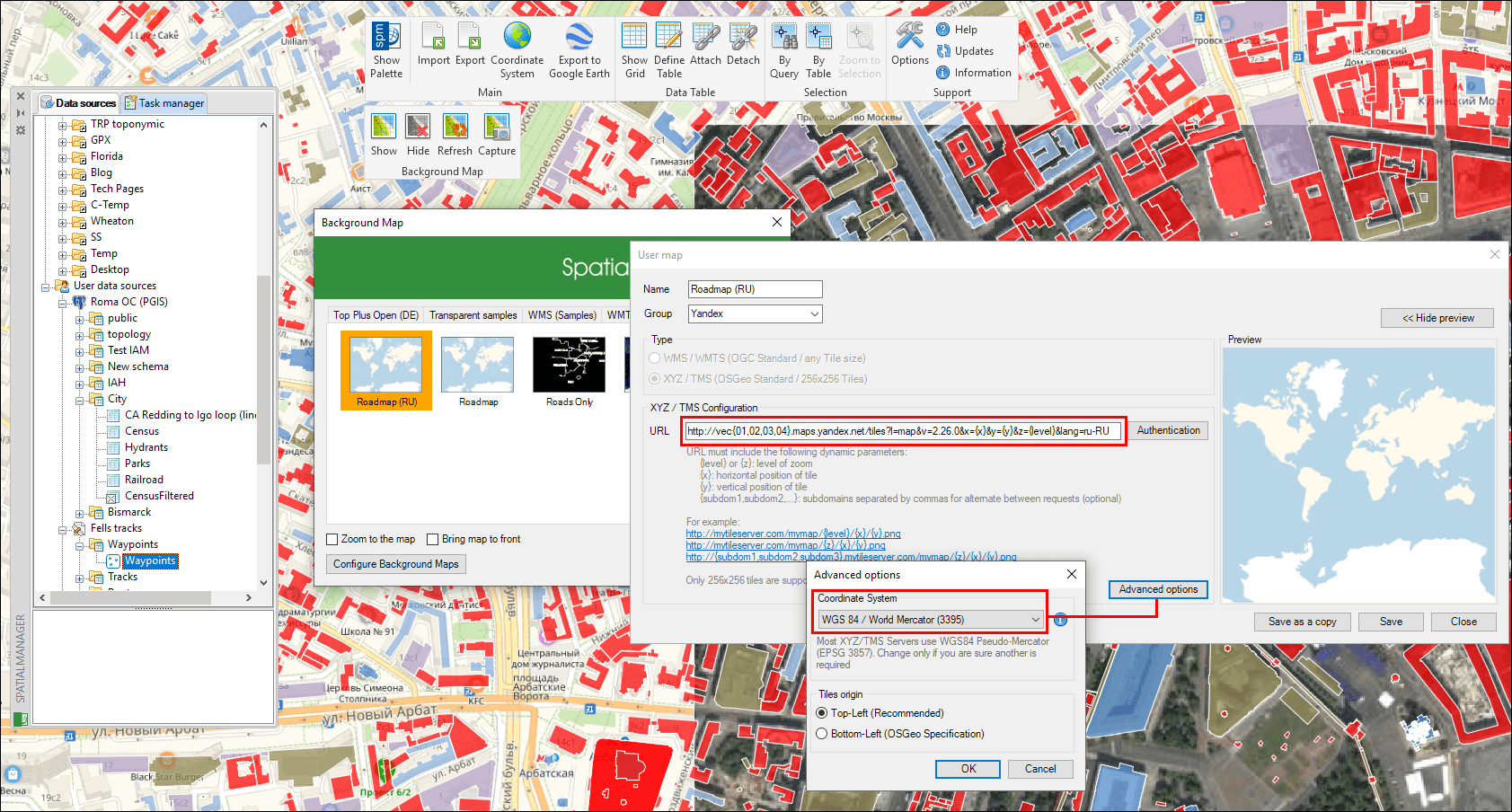Select WMS / WMTS type radio
1512x812 pixels.
[655, 358]
